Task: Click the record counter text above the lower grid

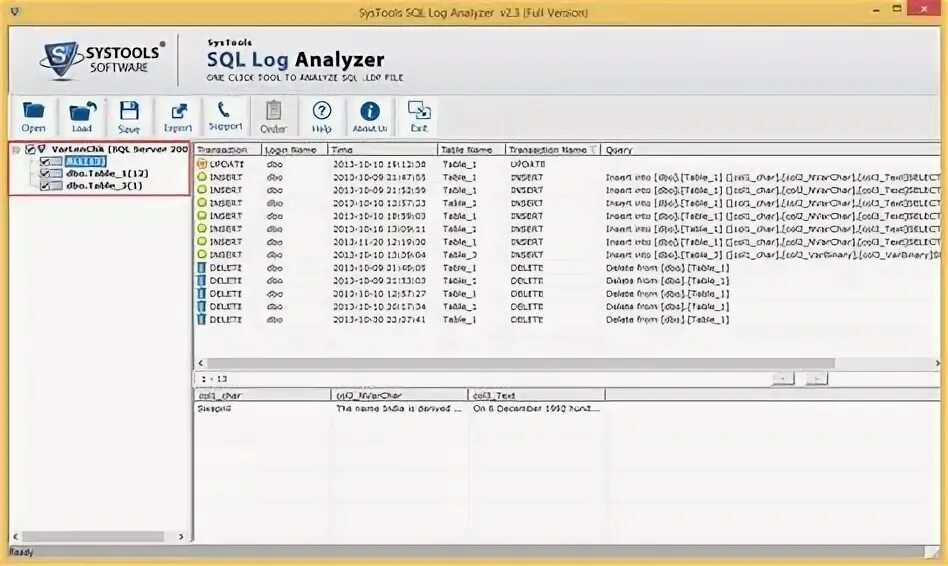Action: point(214,379)
